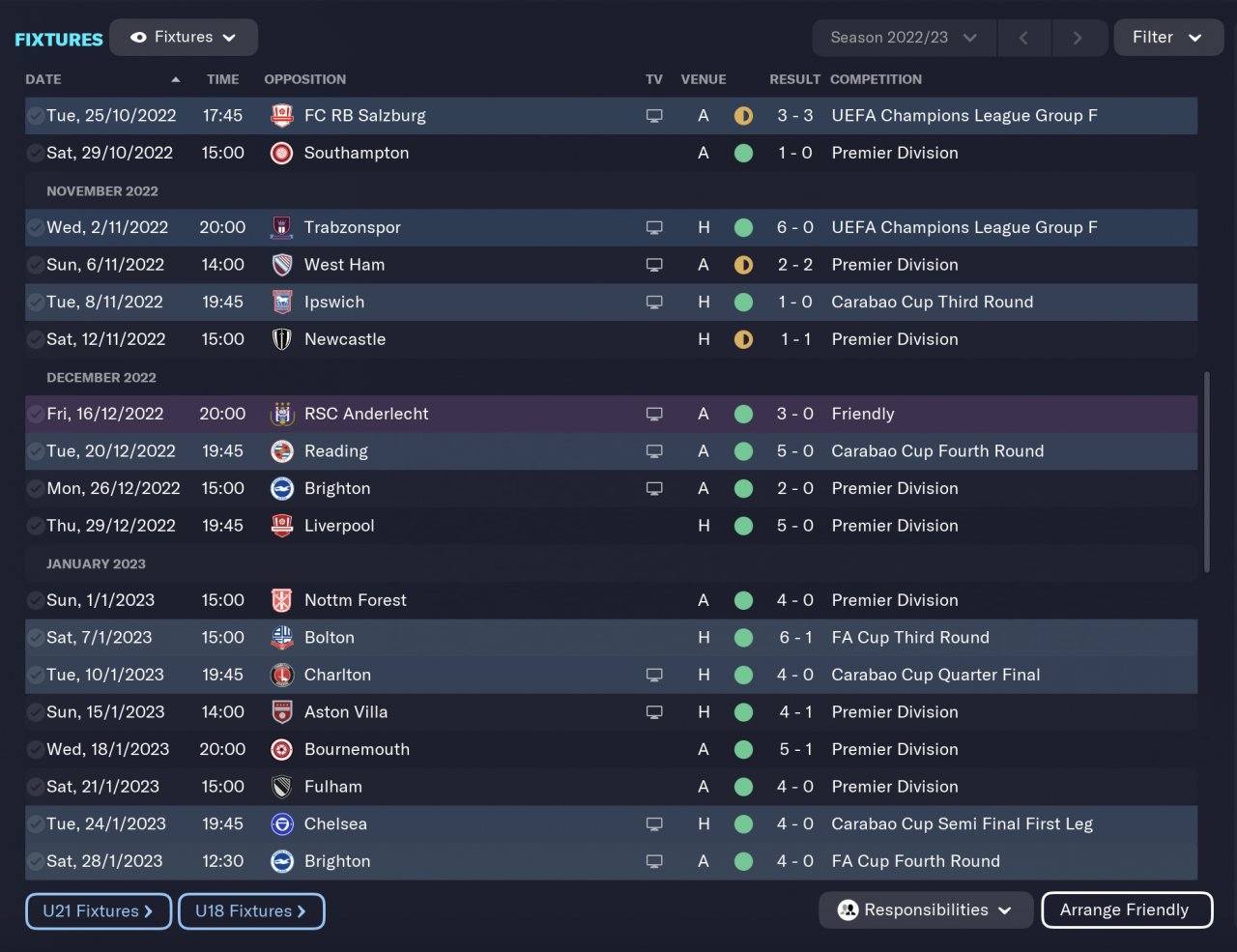1237x952 pixels.
Task: Click TV icon on Charlton fixture row
Action: click(654, 675)
